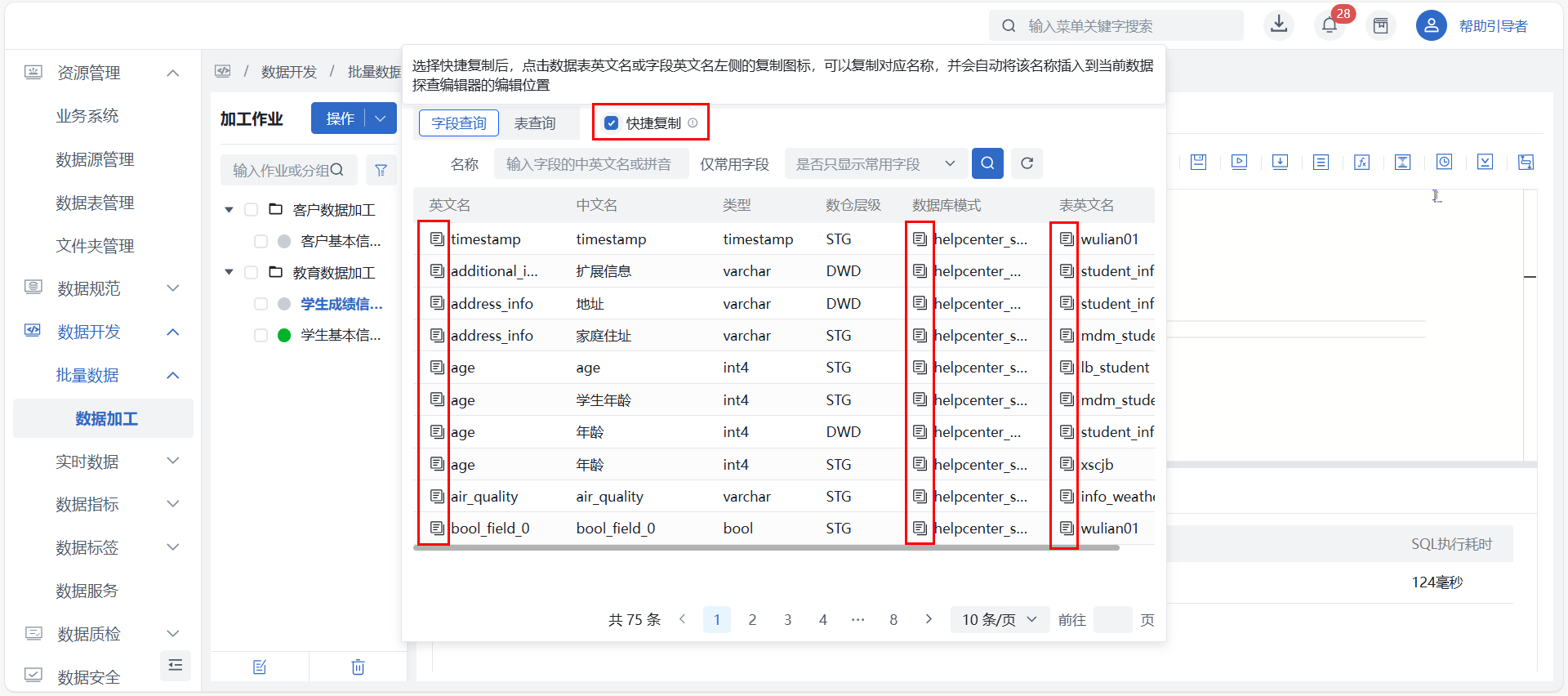Check the 学生基本信... job checkbox
This screenshot has height=696, width=1568.
[261, 335]
